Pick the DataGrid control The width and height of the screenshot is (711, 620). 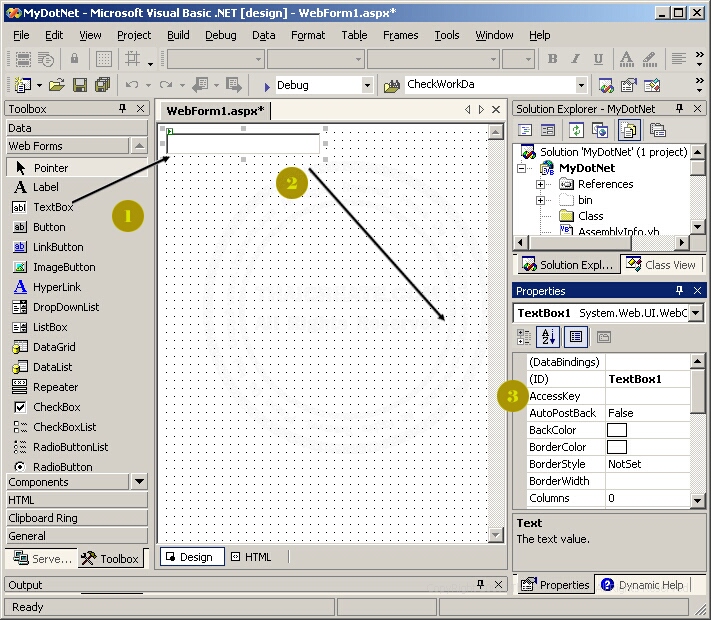(54, 347)
